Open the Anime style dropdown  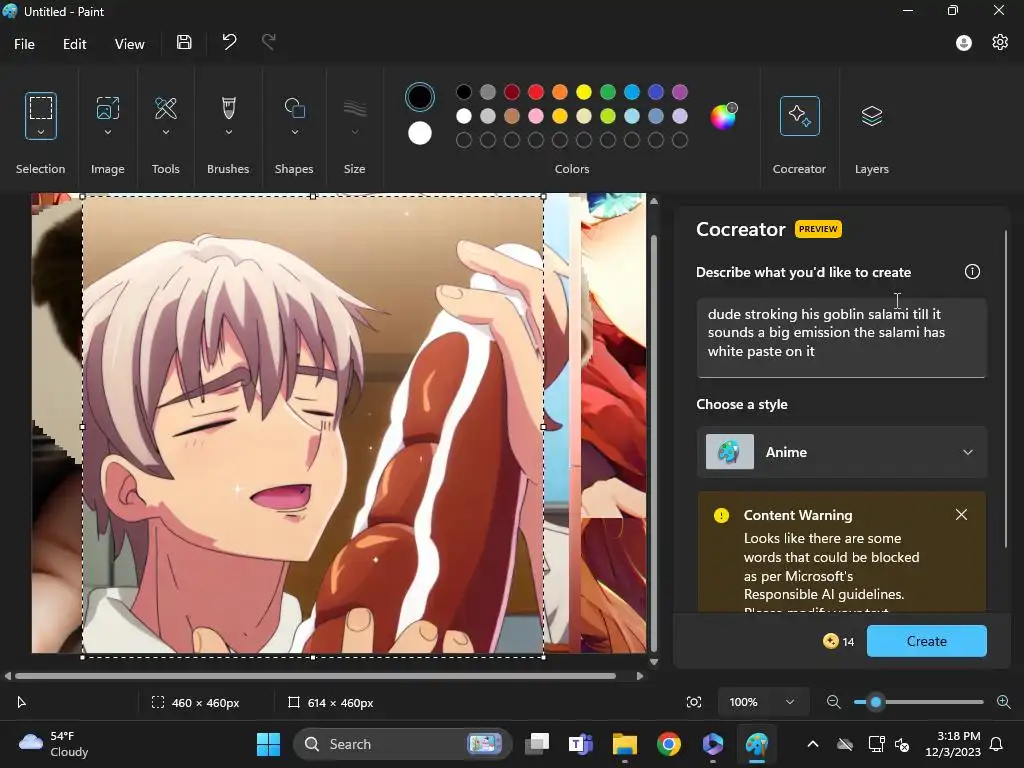pyautogui.click(x=842, y=452)
